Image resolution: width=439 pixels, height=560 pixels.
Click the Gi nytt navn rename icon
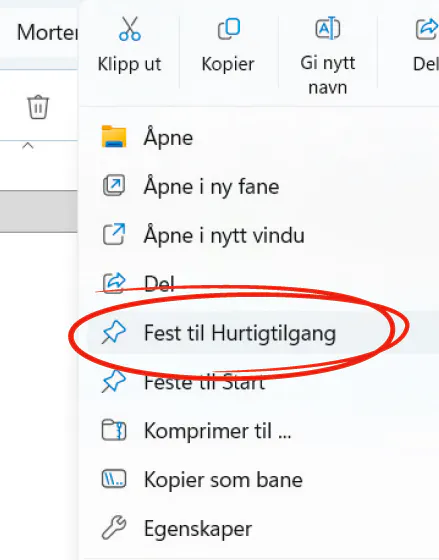click(328, 28)
